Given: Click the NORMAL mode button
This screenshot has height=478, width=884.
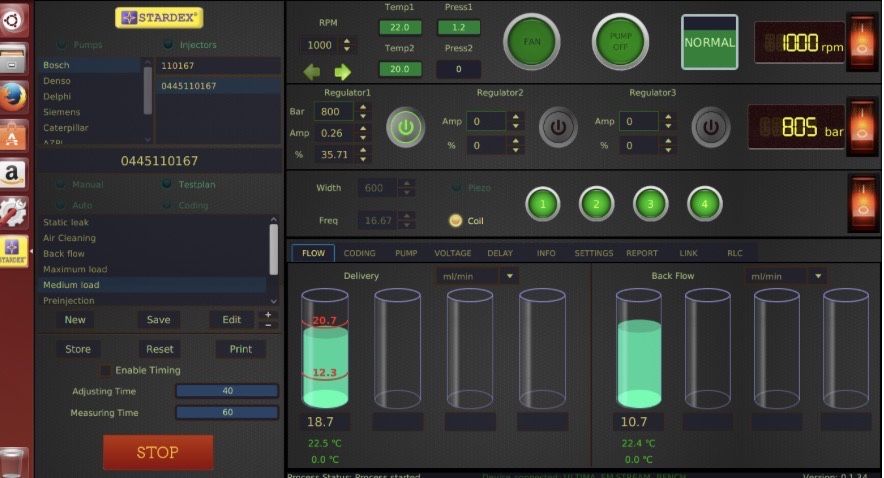Looking at the screenshot, I should pos(709,42).
